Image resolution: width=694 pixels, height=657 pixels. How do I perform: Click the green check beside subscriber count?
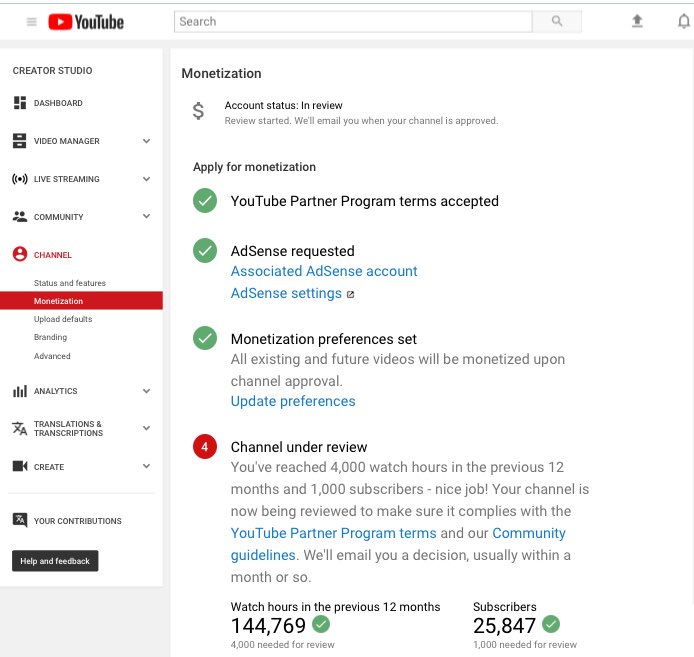551,624
